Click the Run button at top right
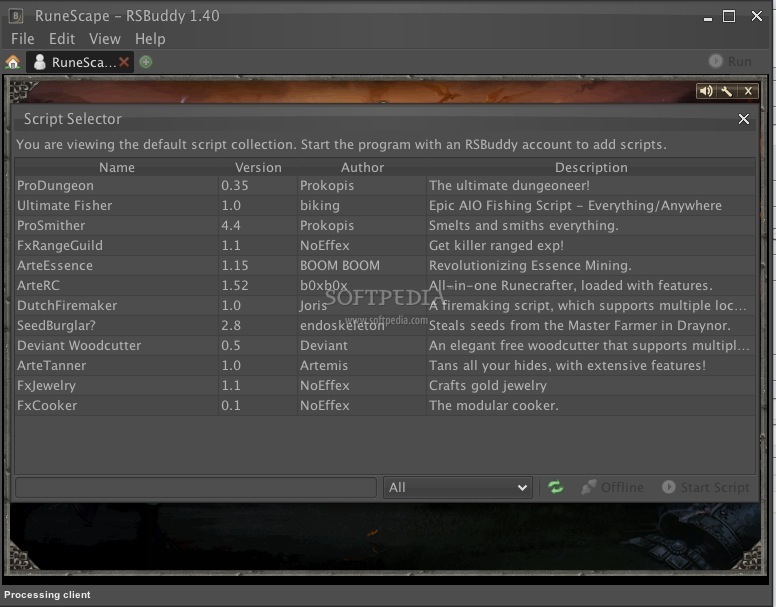Image resolution: width=776 pixels, height=607 pixels. click(x=730, y=61)
